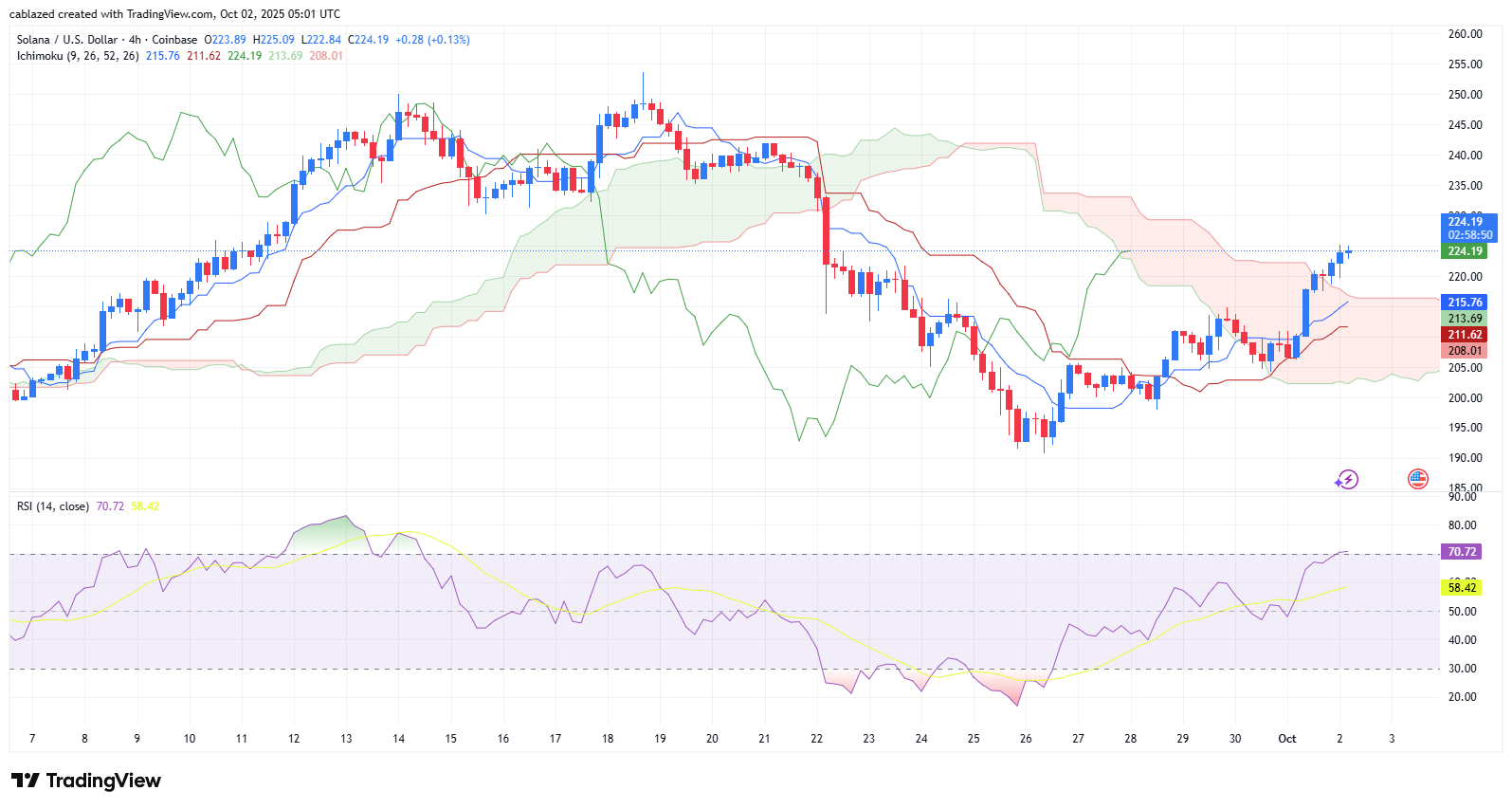This screenshot has height=809, width=1512.
Task: Click the +0.28 (+0.13%) change value
Action: click(432, 40)
